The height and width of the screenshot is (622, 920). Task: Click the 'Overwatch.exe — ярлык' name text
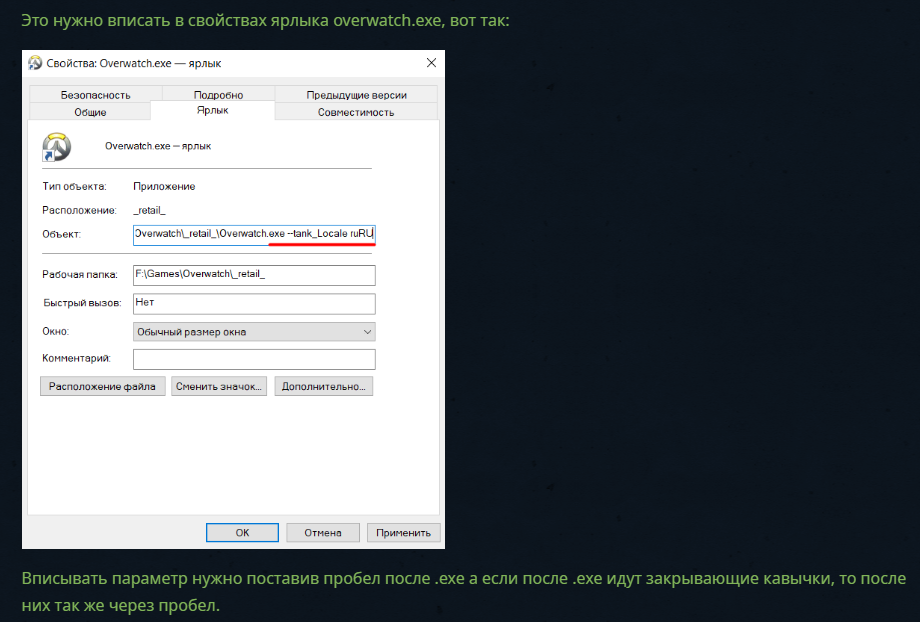pyautogui.click(x=158, y=146)
